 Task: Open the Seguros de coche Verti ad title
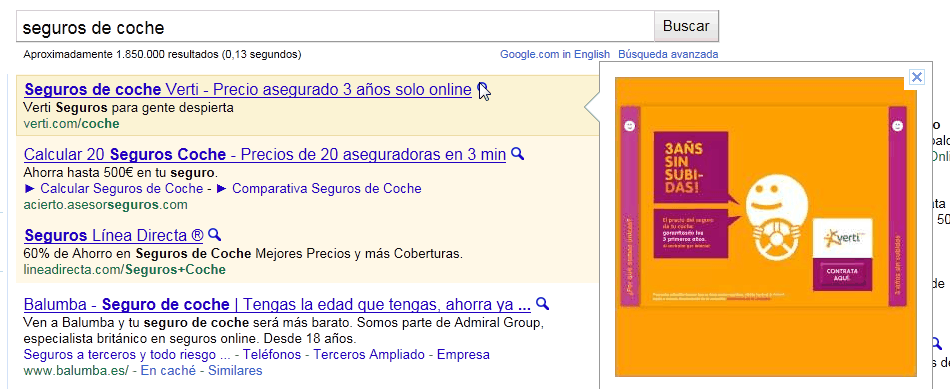(x=248, y=90)
